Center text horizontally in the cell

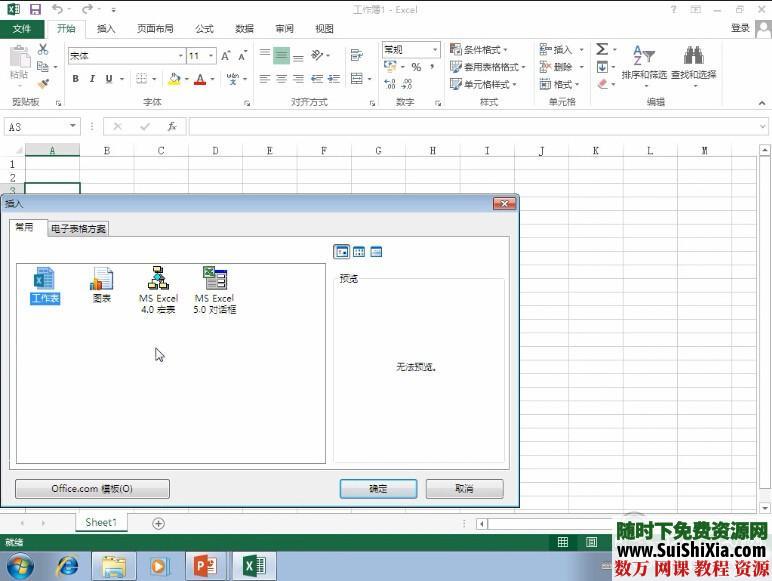tap(282, 79)
